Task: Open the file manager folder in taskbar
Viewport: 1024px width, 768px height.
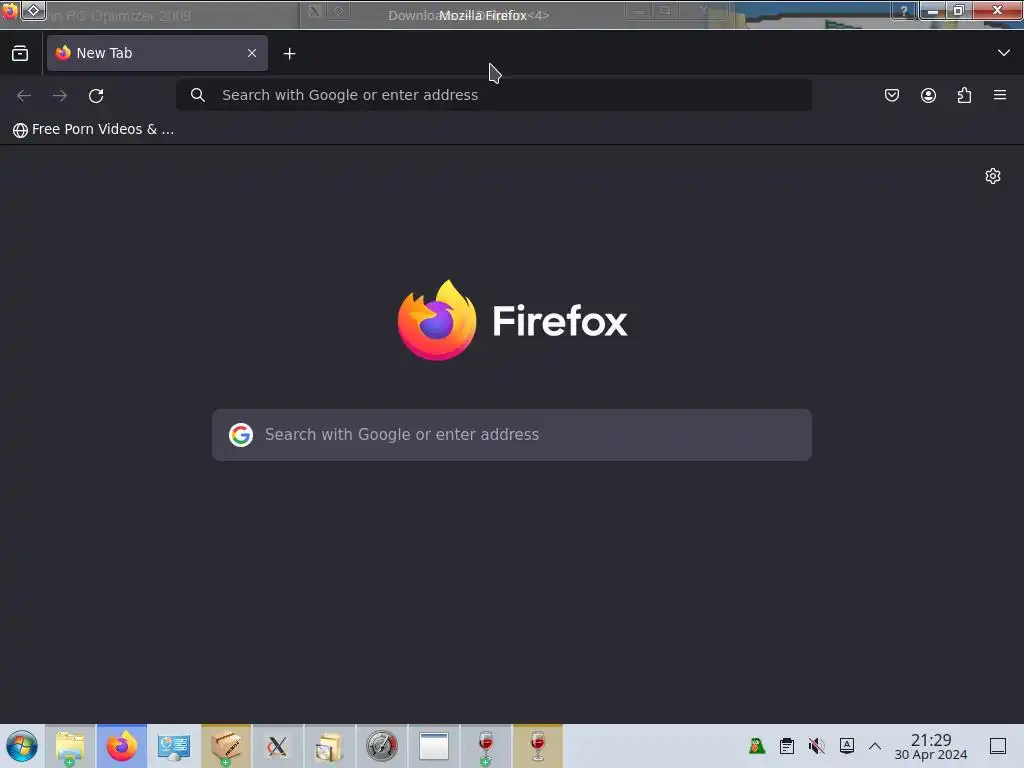Action: coord(70,746)
